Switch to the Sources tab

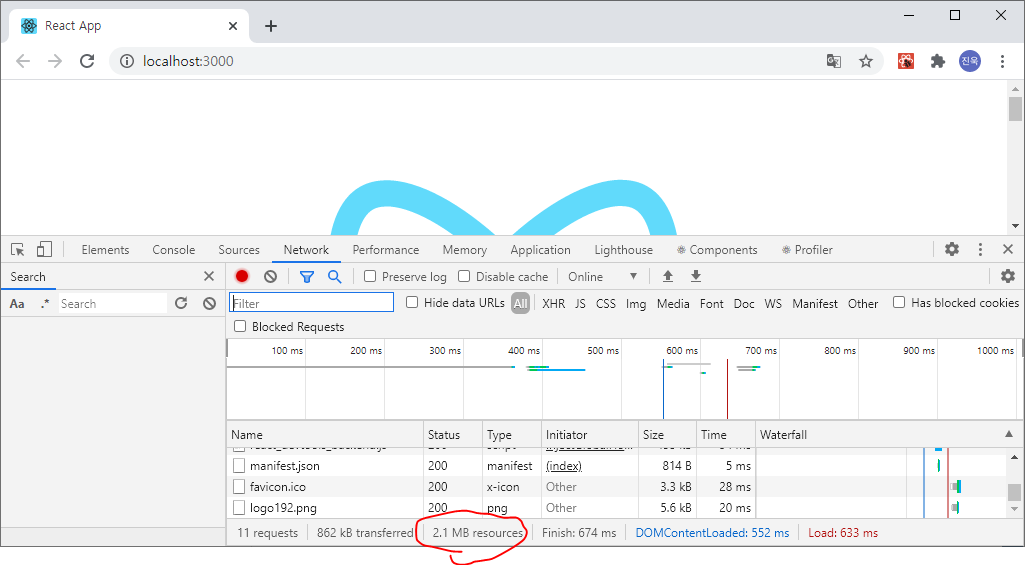click(x=239, y=250)
